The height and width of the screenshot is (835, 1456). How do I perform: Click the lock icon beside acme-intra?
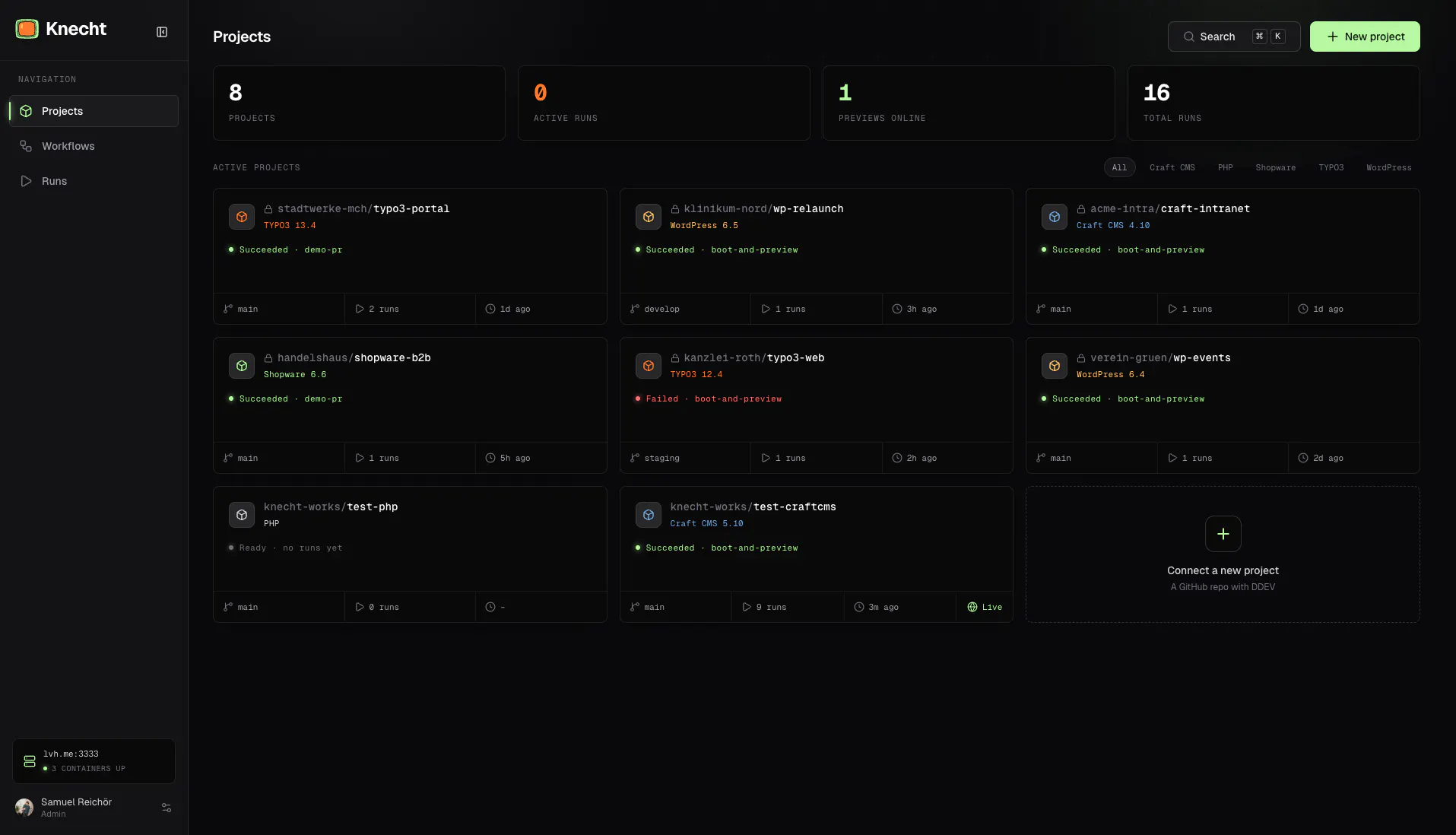point(1081,208)
